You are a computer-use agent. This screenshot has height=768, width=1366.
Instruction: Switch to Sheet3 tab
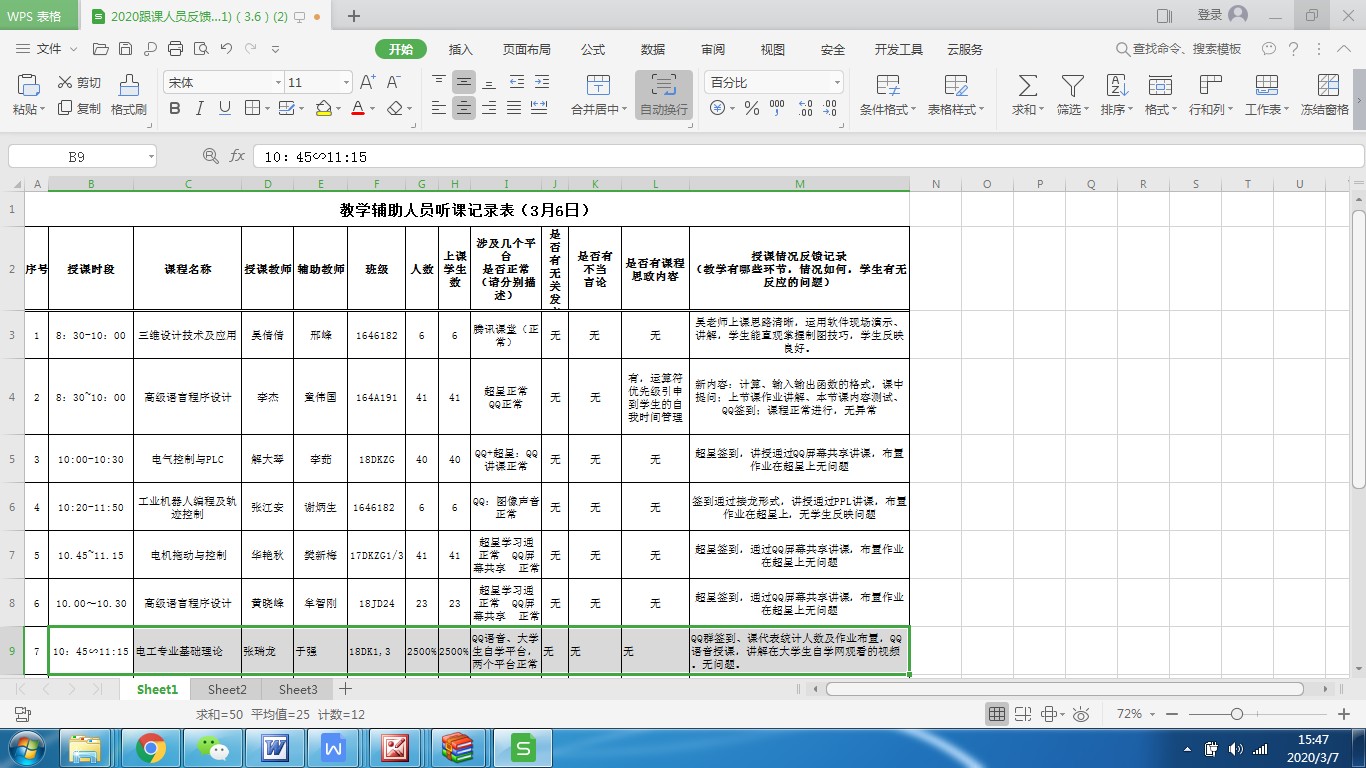coord(298,689)
